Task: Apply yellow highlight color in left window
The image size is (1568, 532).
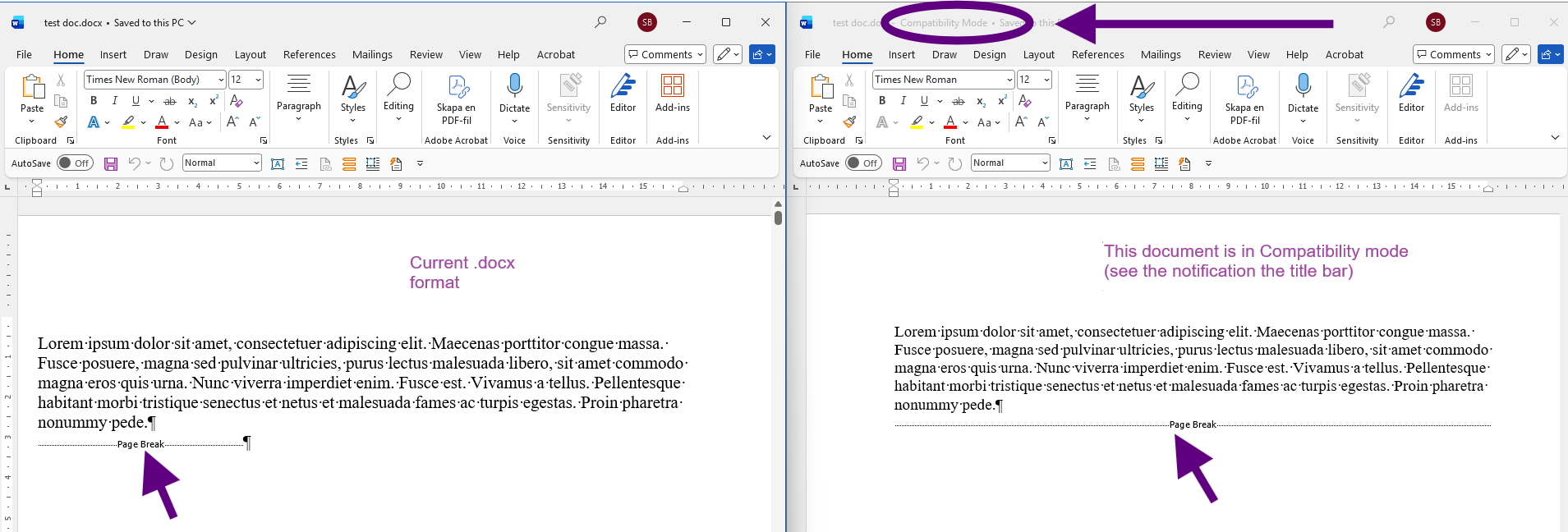Action: (128, 122)
